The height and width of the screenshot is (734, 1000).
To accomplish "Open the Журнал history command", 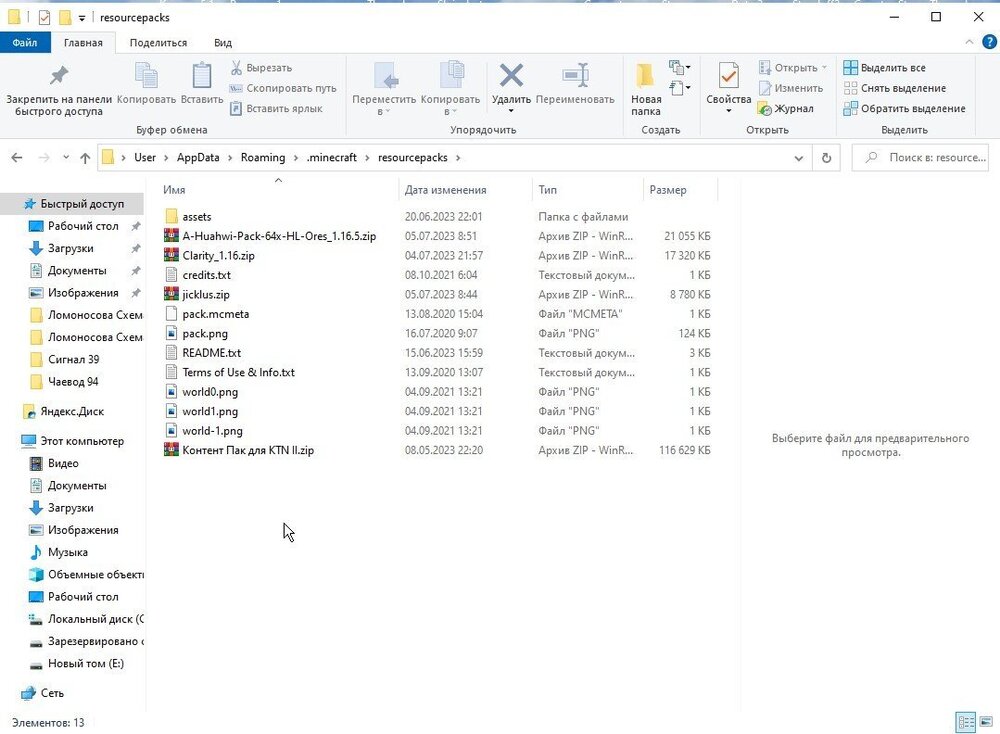I will click(786, 108).
